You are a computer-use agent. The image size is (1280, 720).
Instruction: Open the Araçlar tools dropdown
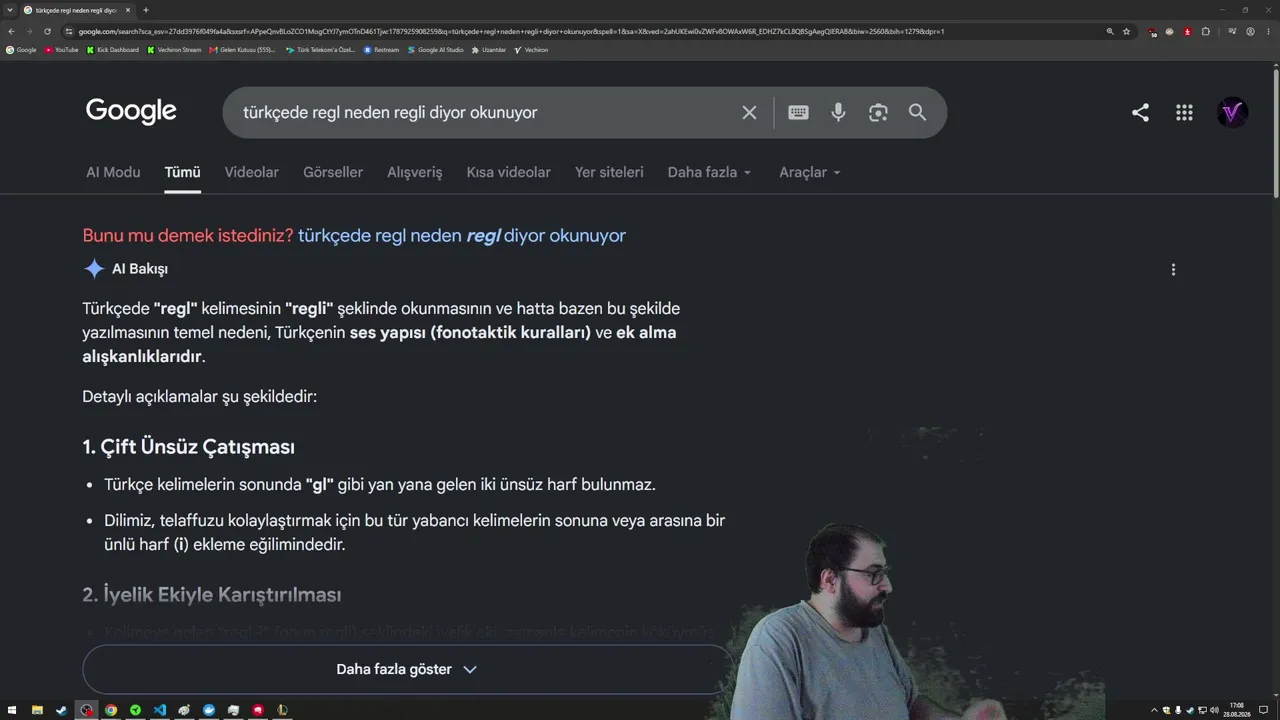click(810, 172)
